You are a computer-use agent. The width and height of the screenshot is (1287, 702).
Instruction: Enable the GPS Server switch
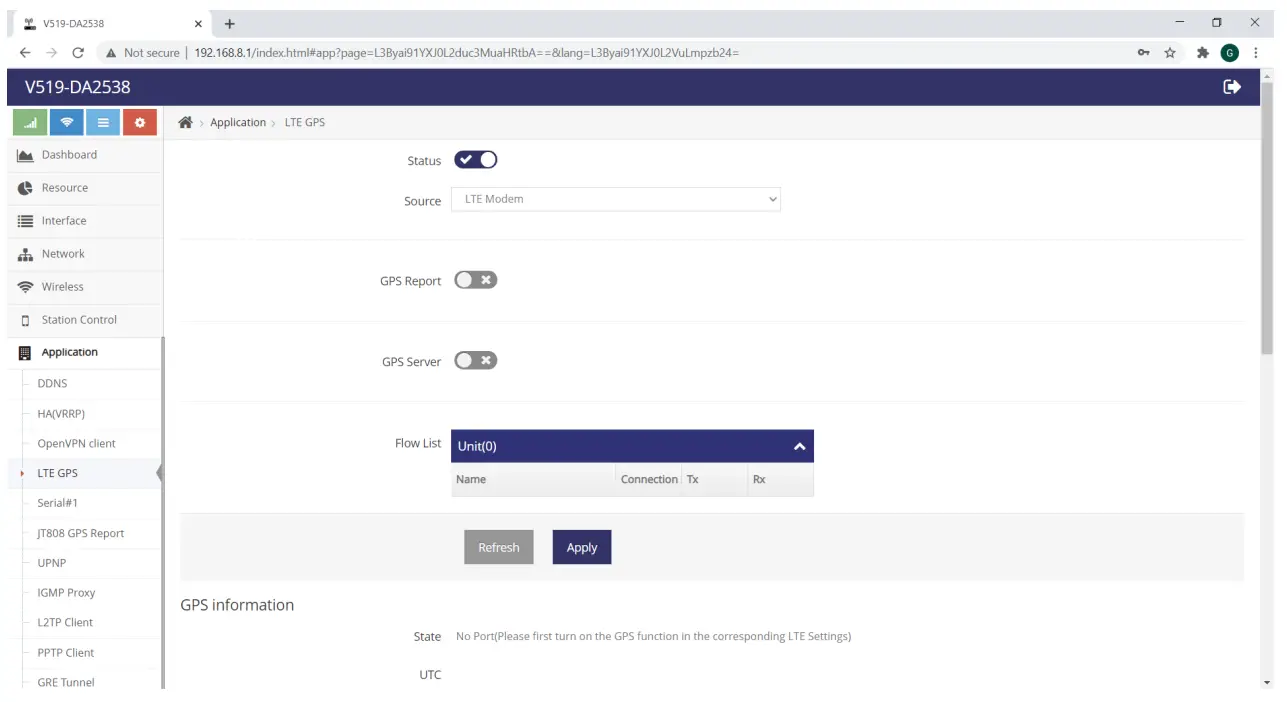[476, 361]
